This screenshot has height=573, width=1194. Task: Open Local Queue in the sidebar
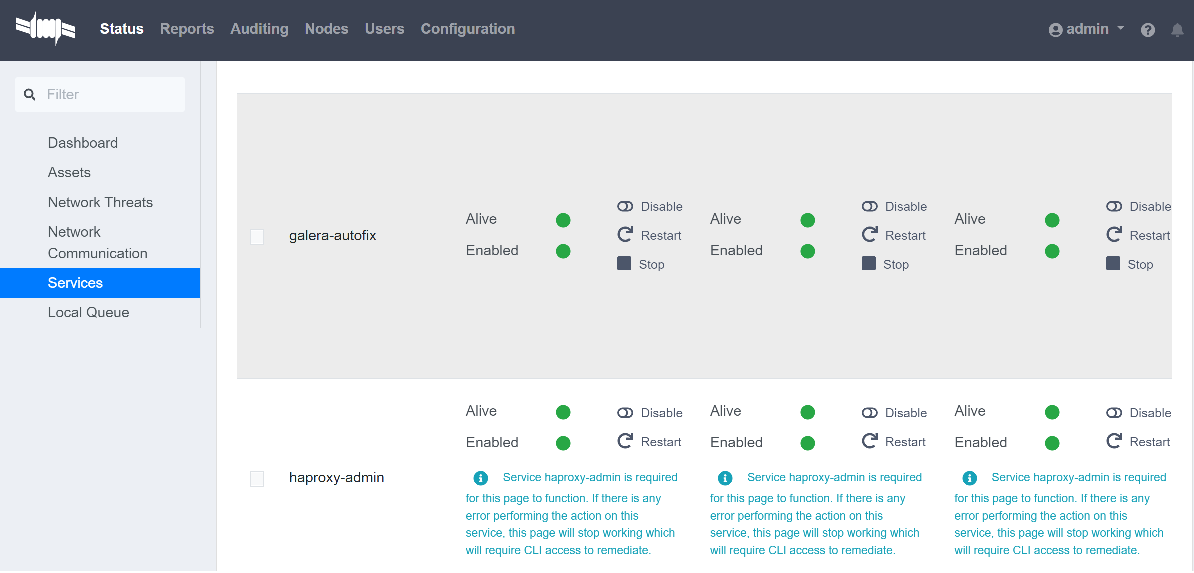click(x=88, y=312)
